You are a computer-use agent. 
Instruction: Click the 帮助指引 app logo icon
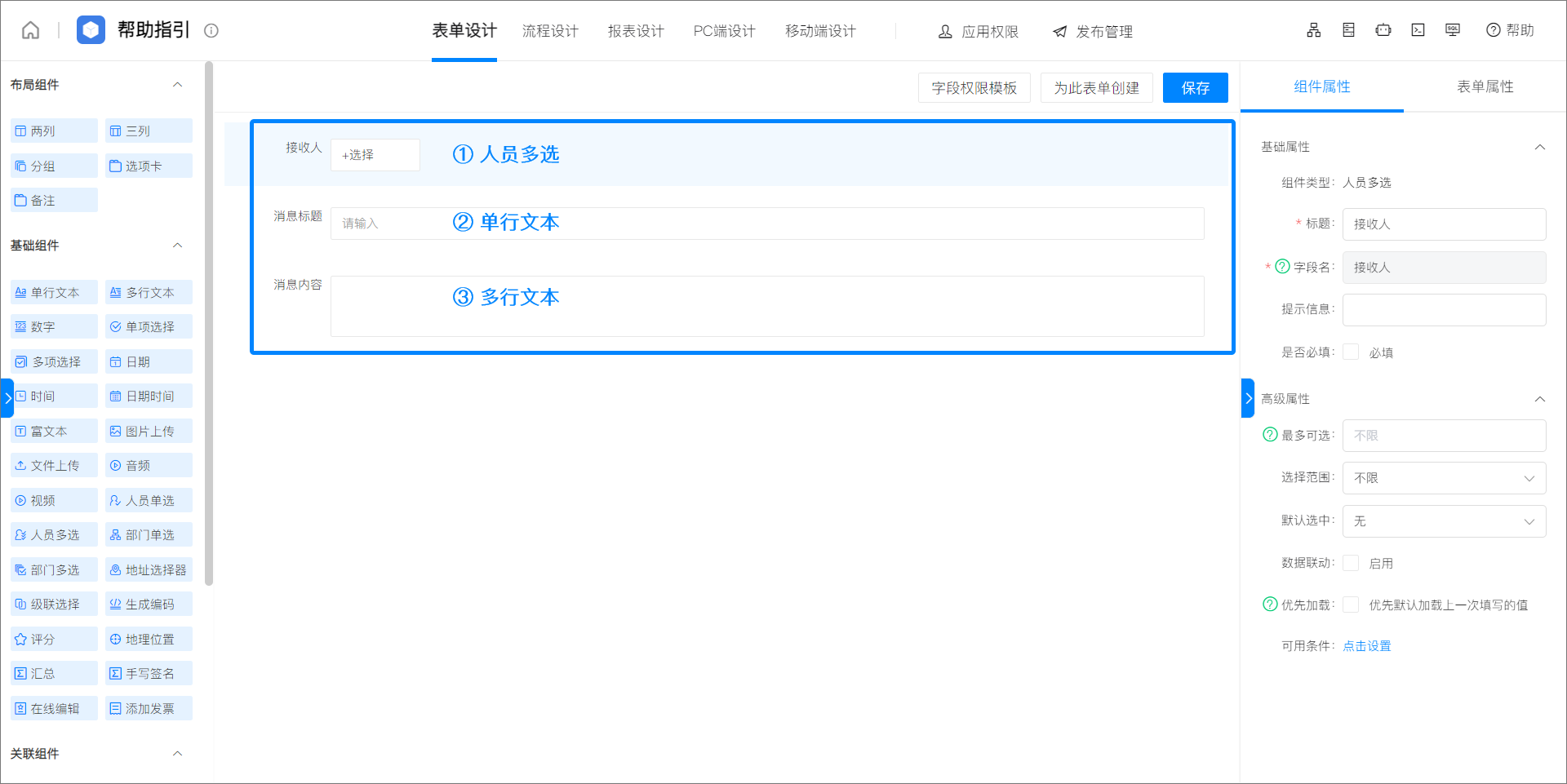click(x=91, y=30)
